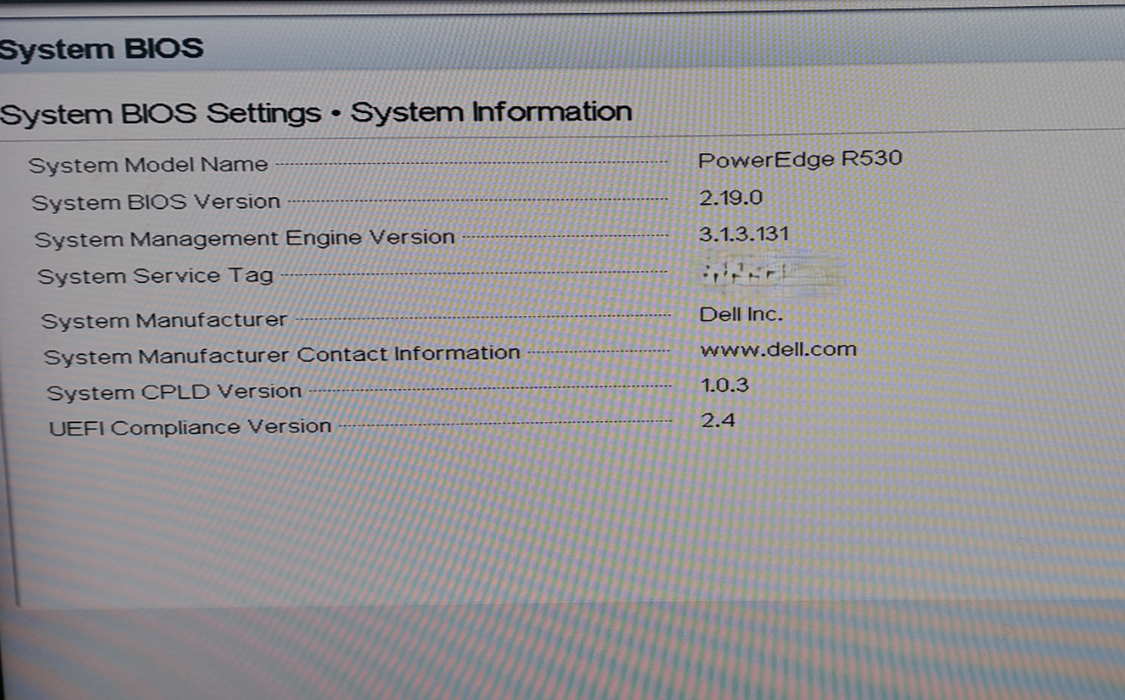Click the Dell Inc. manufacturer value
1125x700 pixels.
click(741, 314)
